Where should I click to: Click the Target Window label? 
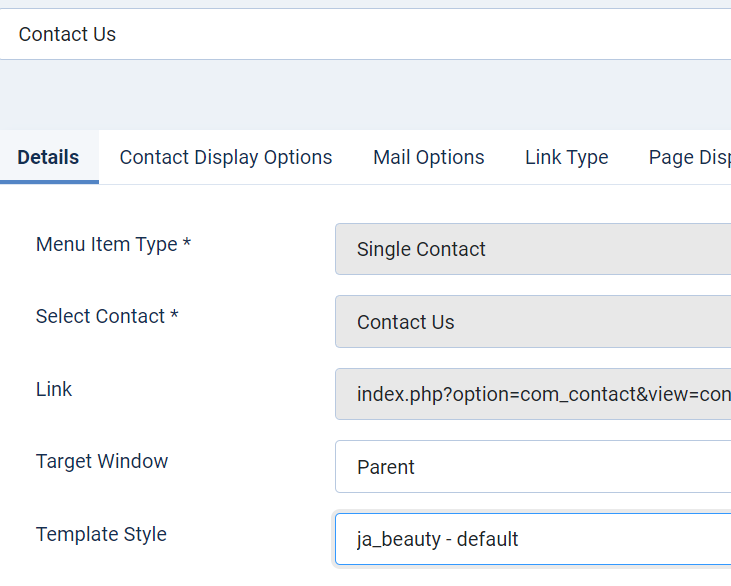click(102, 461)
